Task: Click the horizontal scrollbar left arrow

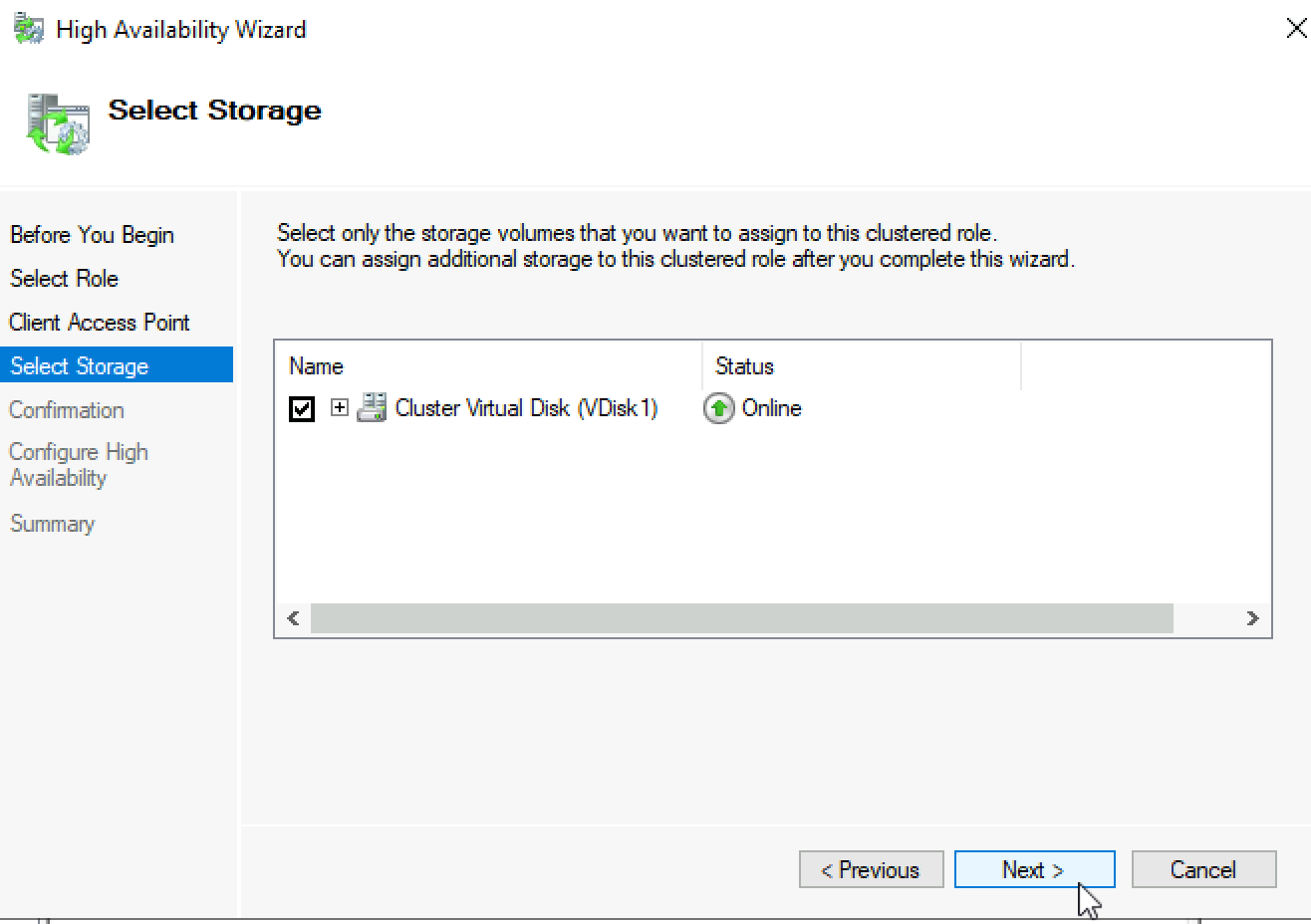Action: pos(293,618)
